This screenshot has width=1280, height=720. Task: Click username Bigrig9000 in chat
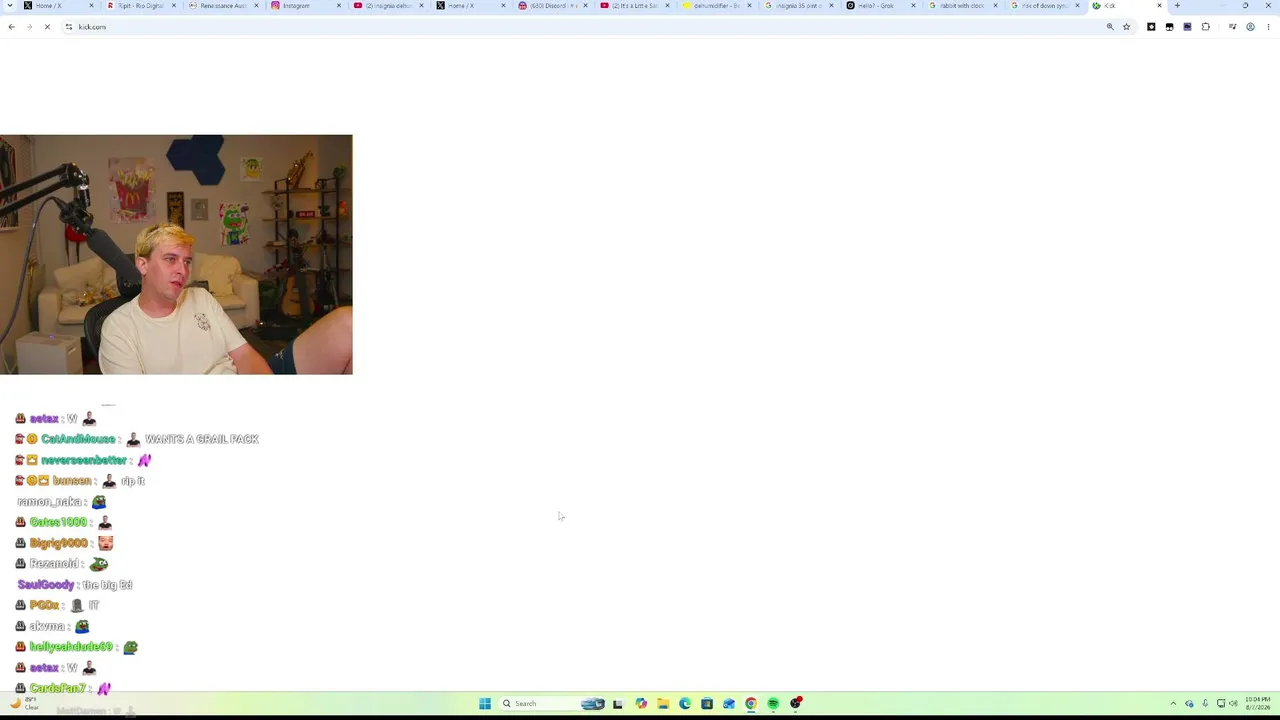[x=58, y=543]
